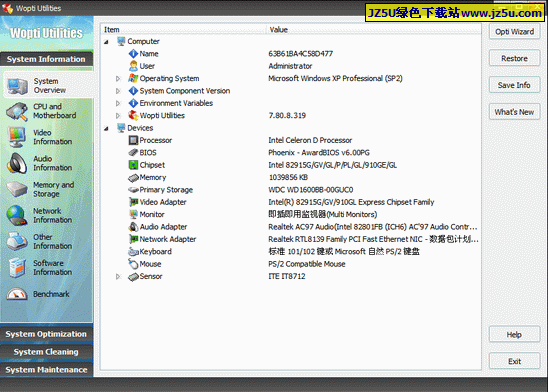The width and height of the screenshot is (548, 392).
Task: Switch to System Maintenance tab
Action: click(x=46, y=370)
